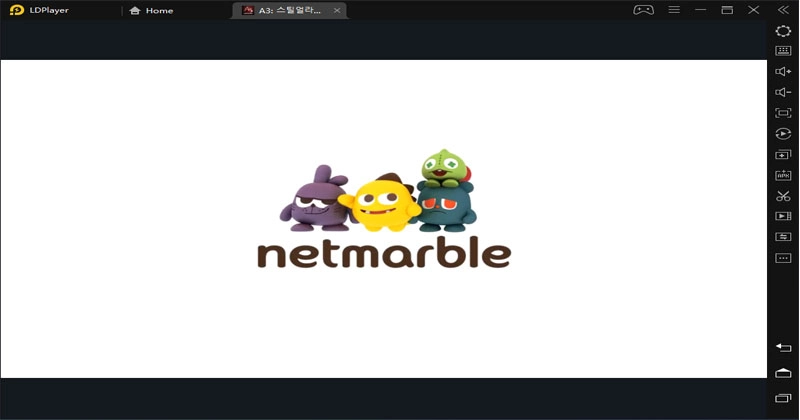Decrease volume with the speaker minus icon
The height and width of the screenshot is (420, 800).
click(783, 92)
